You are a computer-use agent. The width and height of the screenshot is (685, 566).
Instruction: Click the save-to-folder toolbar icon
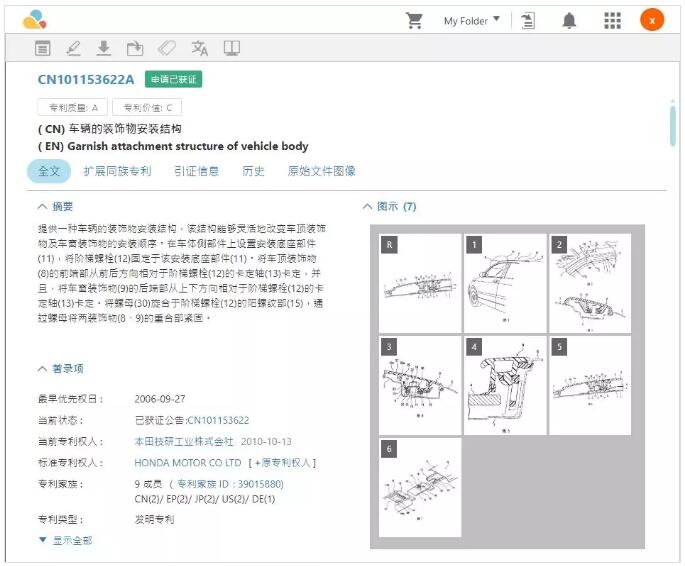pos(134,48)
